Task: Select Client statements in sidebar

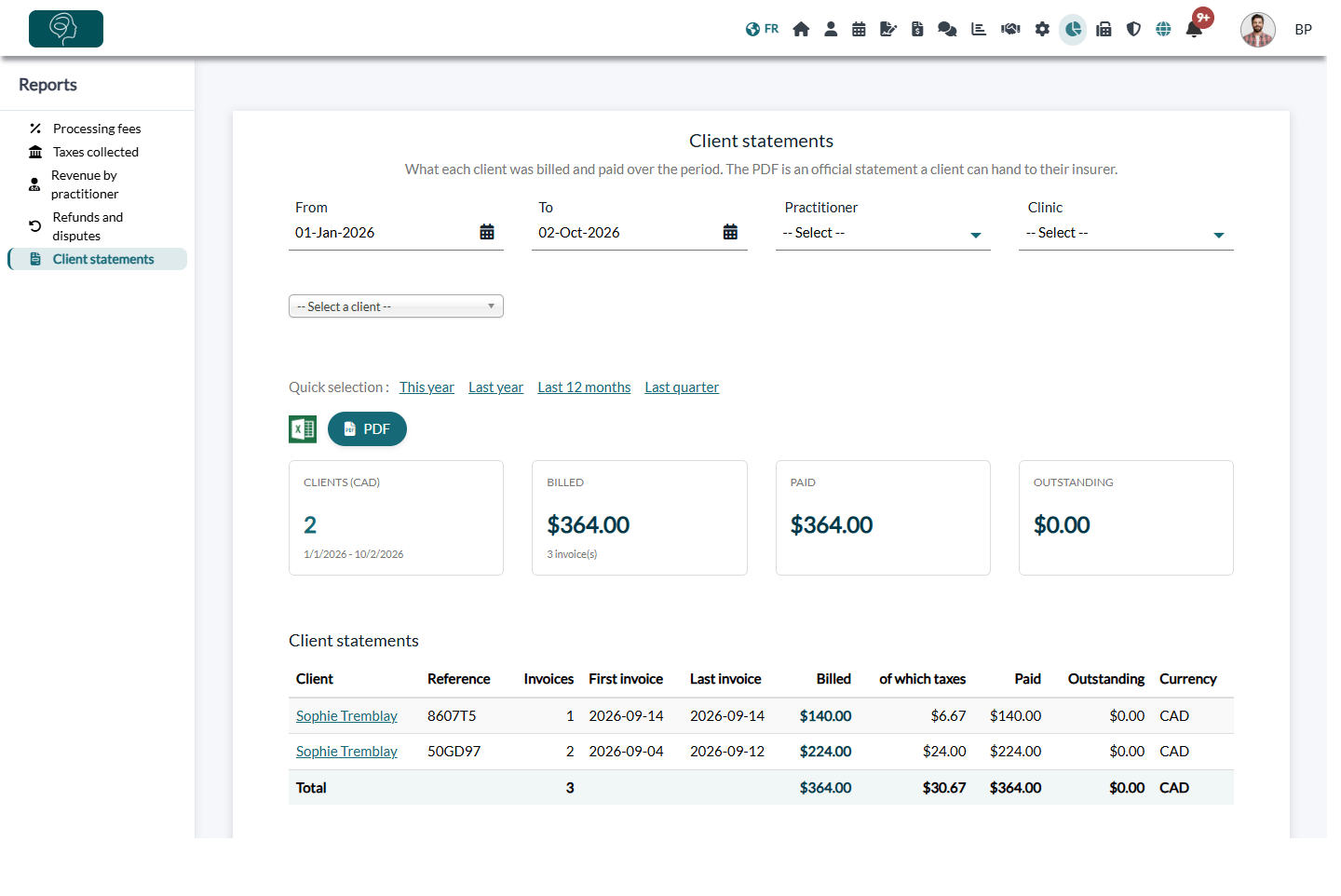Action: pyautogui.click(x=98, y=259)
